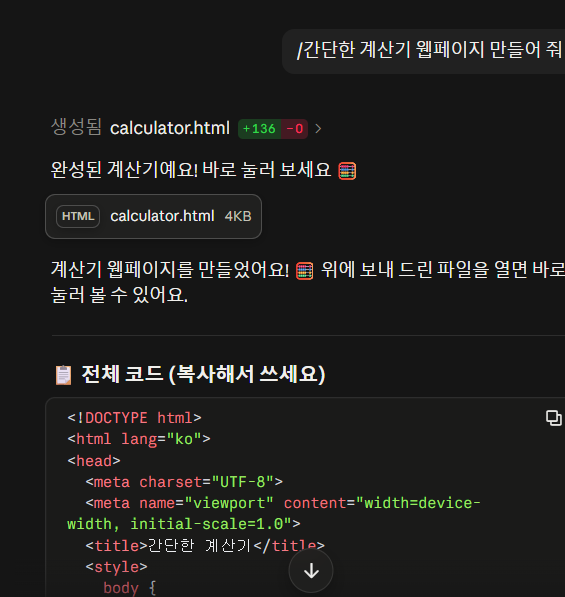Click the HTML badge on the file card
The image size is (565, 597).
click(78, 216)
